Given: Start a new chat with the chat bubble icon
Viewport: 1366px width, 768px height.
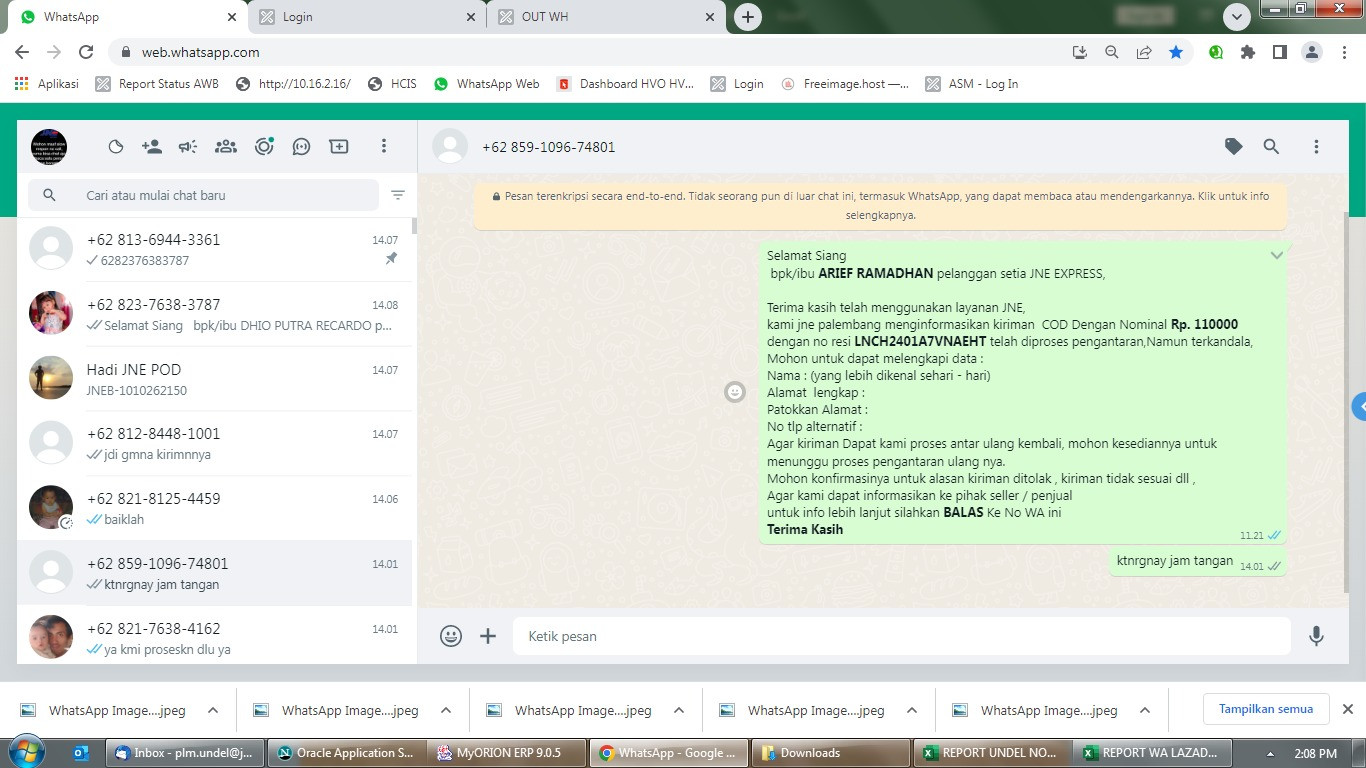Looking at the screenshot, I should [301, 147].
